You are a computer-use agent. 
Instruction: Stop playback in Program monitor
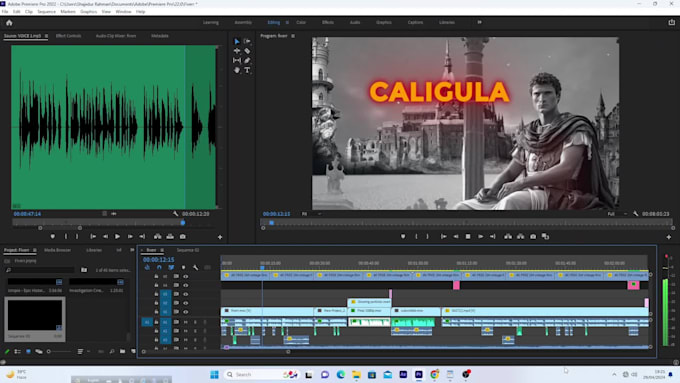(468, 236)
